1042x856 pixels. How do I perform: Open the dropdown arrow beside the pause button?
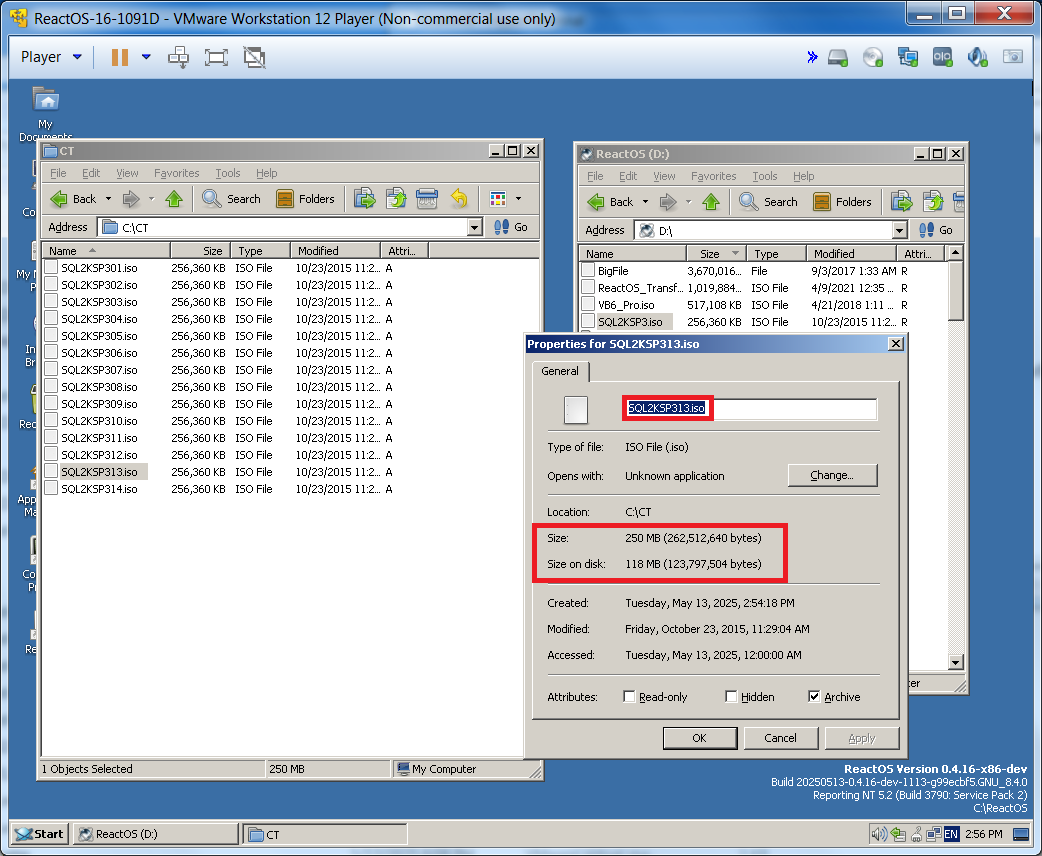click(146, 57)
